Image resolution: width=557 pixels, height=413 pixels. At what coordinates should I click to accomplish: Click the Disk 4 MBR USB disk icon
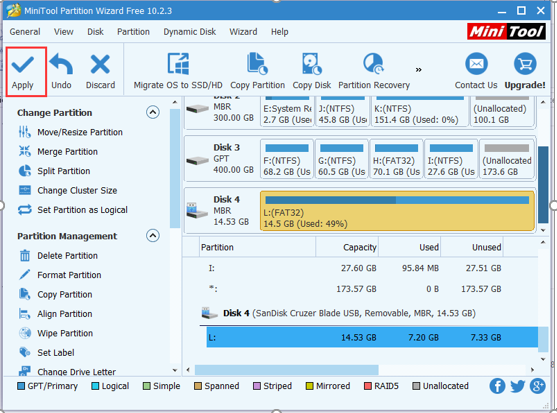[197, 210]
